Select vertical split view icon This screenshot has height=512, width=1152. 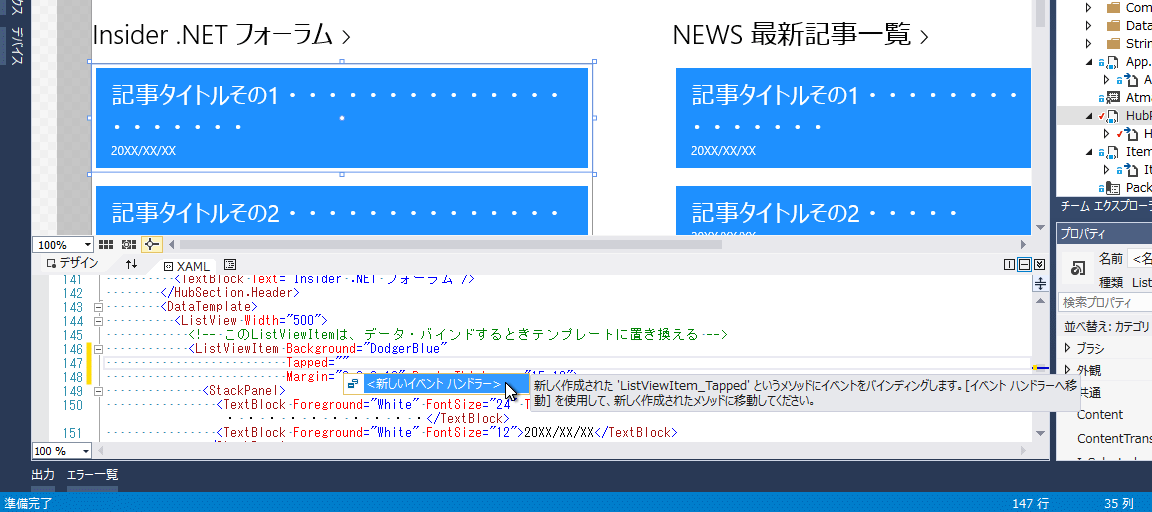click(x=1009, y=264)
